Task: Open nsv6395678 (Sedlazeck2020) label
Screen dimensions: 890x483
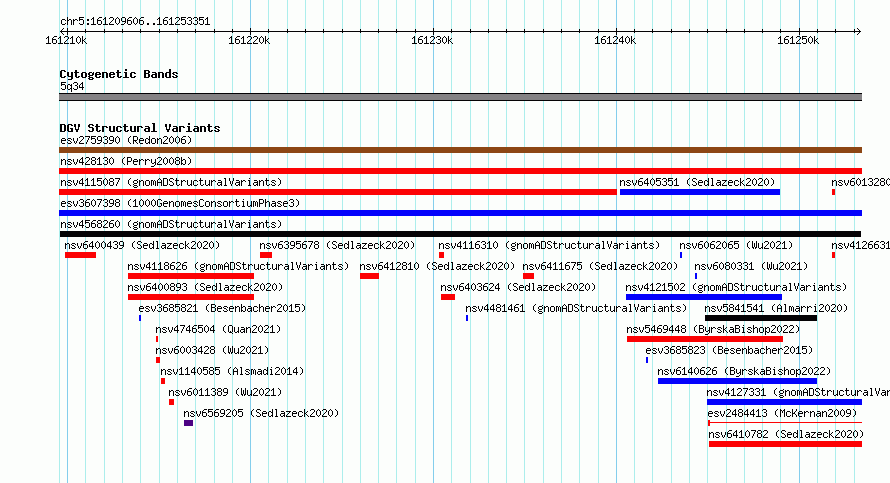Action: point(337,245)
